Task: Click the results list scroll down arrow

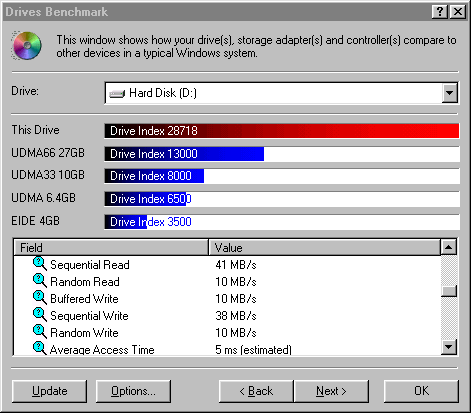Action: click(x=449, y=347)
